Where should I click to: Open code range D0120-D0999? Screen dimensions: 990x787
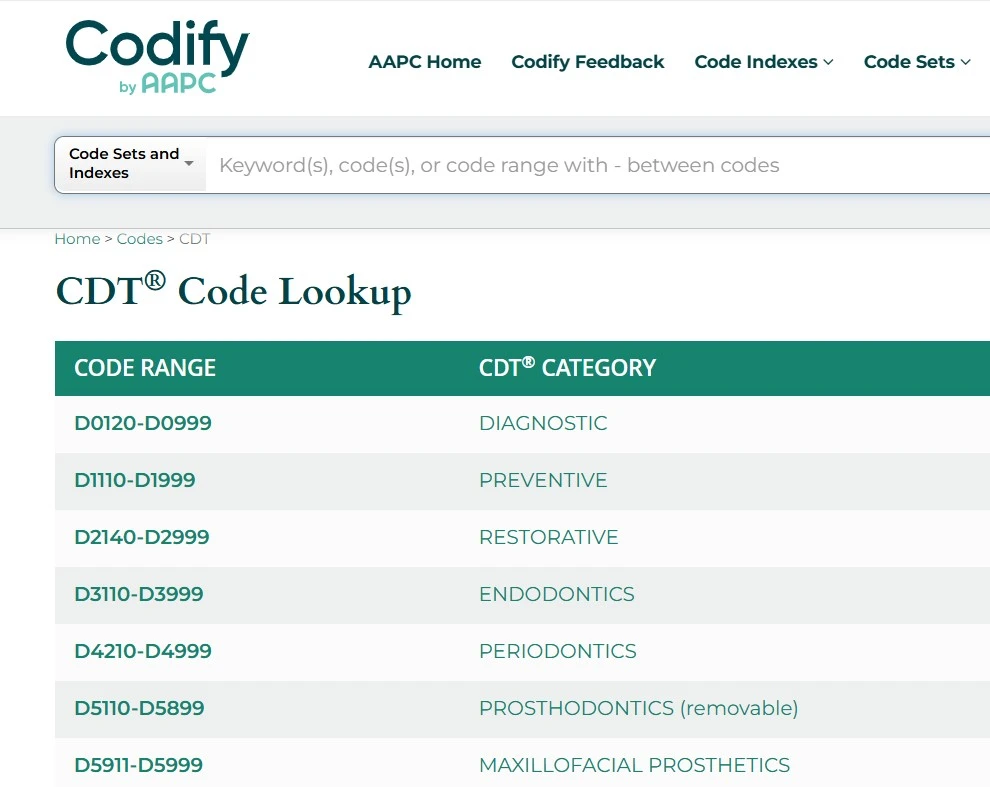click(x=143, y=423)
